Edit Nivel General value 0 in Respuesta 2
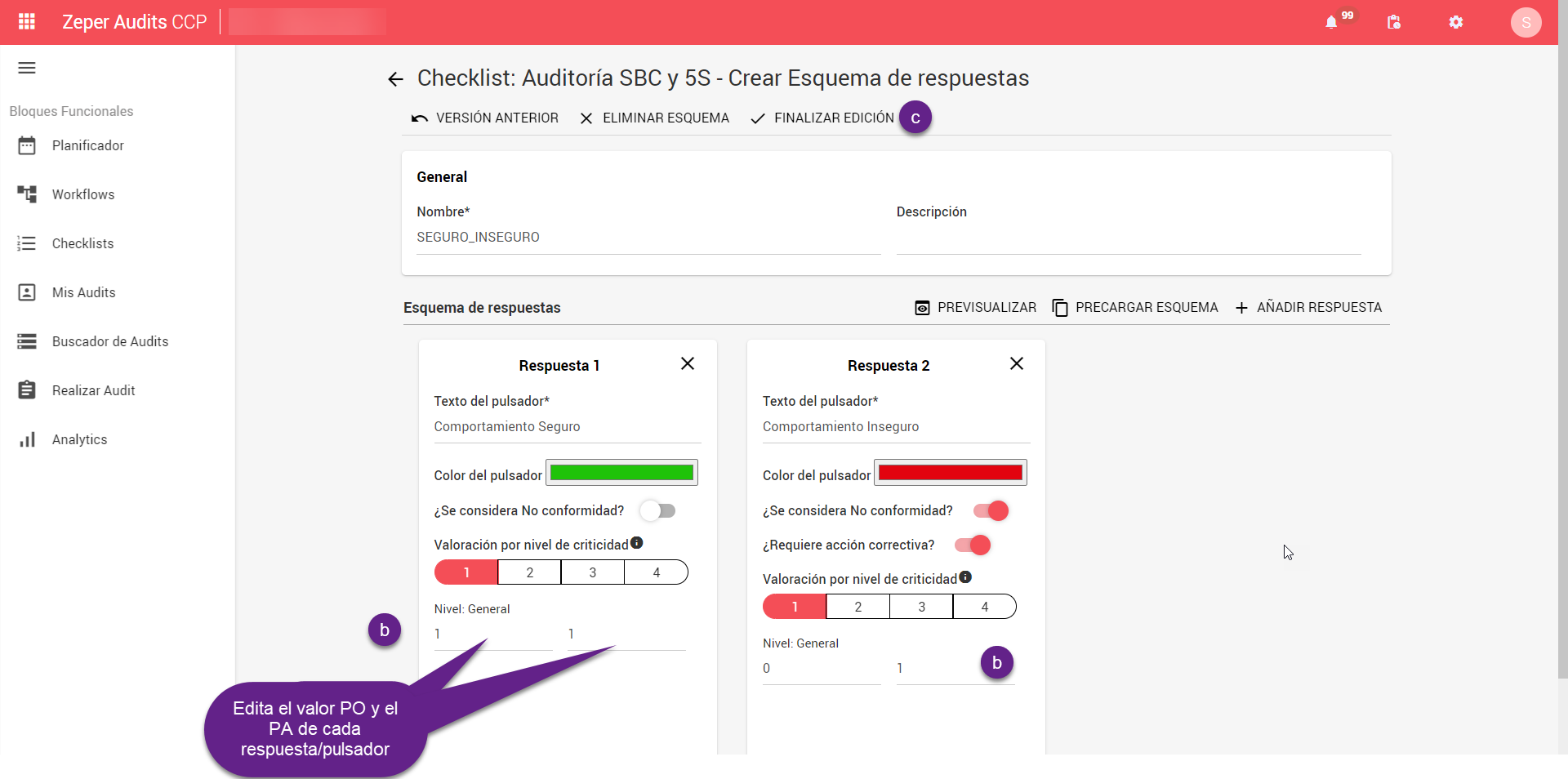This screenshot has width=1568, height=779. pos(822,669)
